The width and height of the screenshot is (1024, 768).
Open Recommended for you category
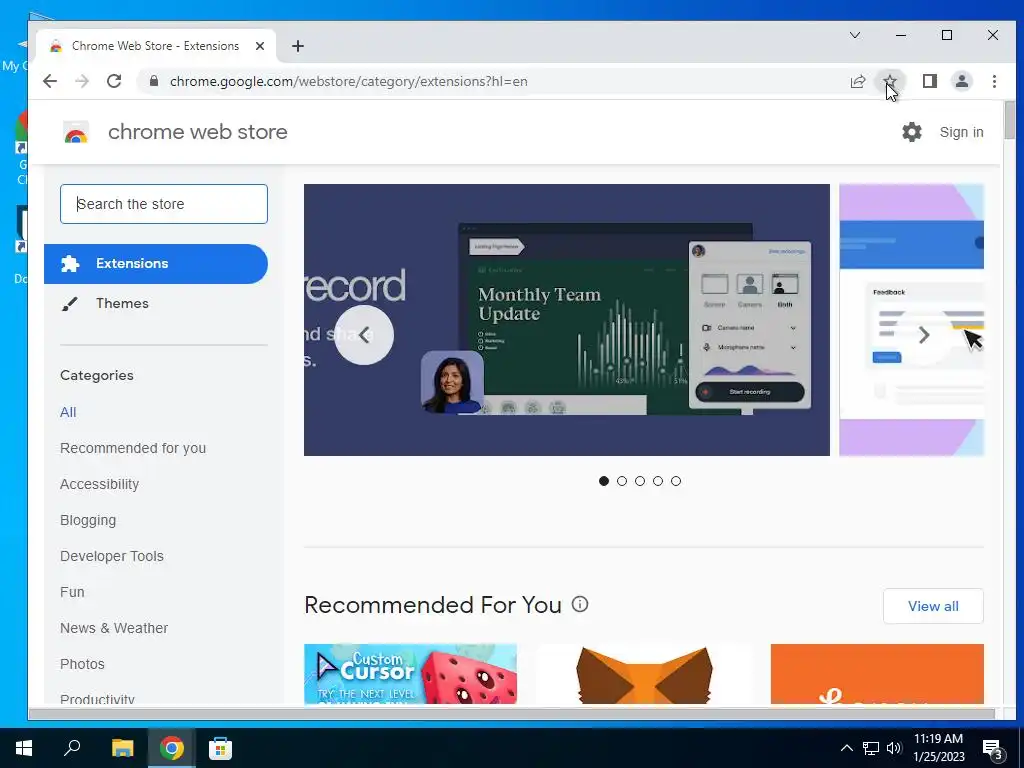click(133, 448)
